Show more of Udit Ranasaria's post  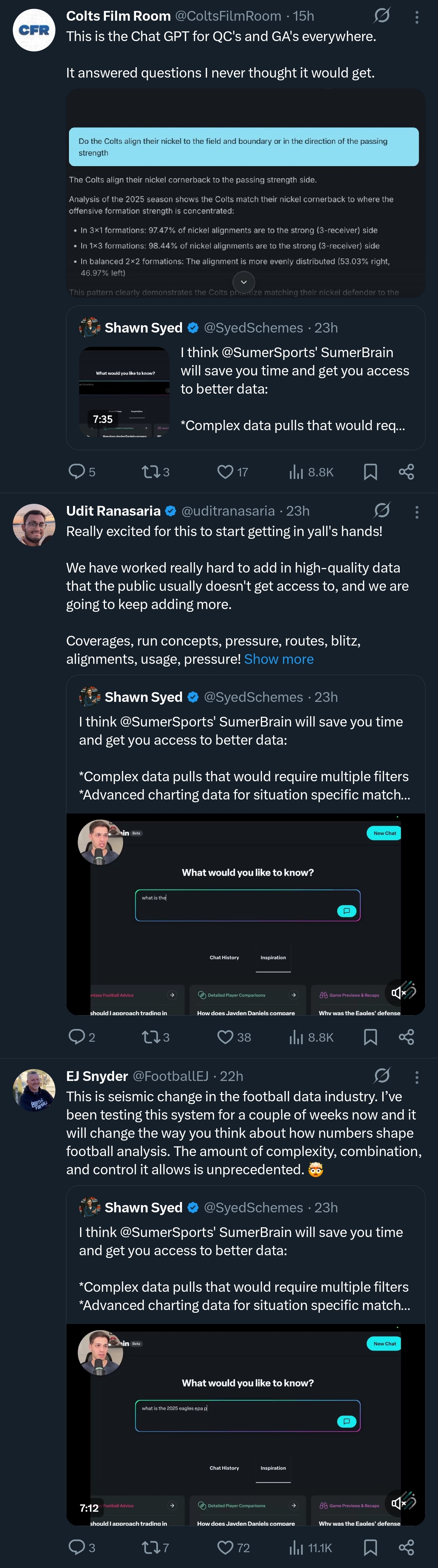click(279, 659)
